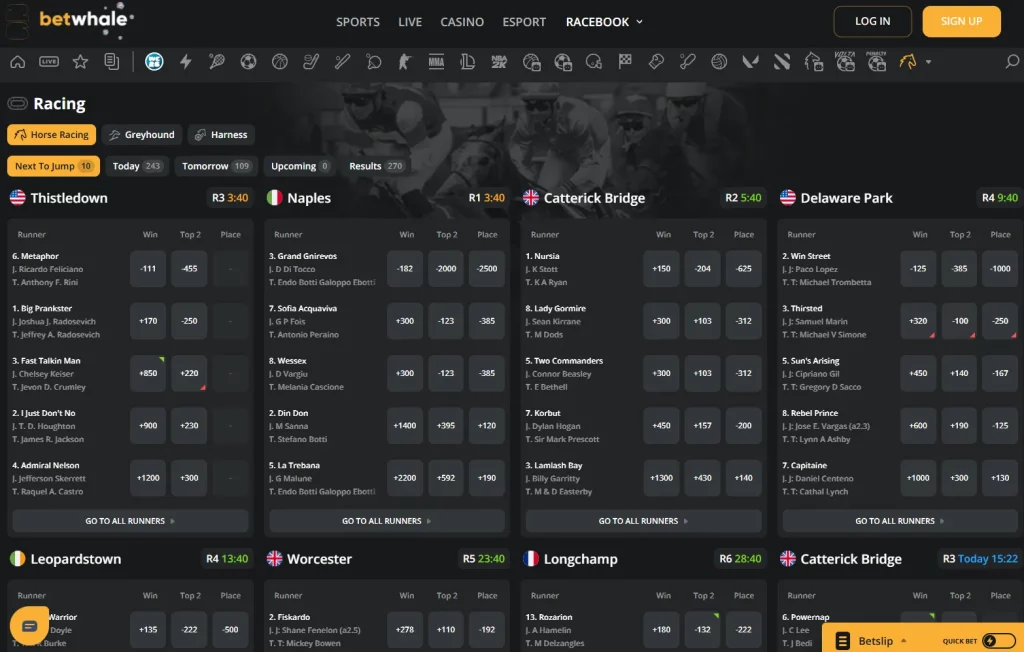Select the Valorant icon

coord(750,61)
